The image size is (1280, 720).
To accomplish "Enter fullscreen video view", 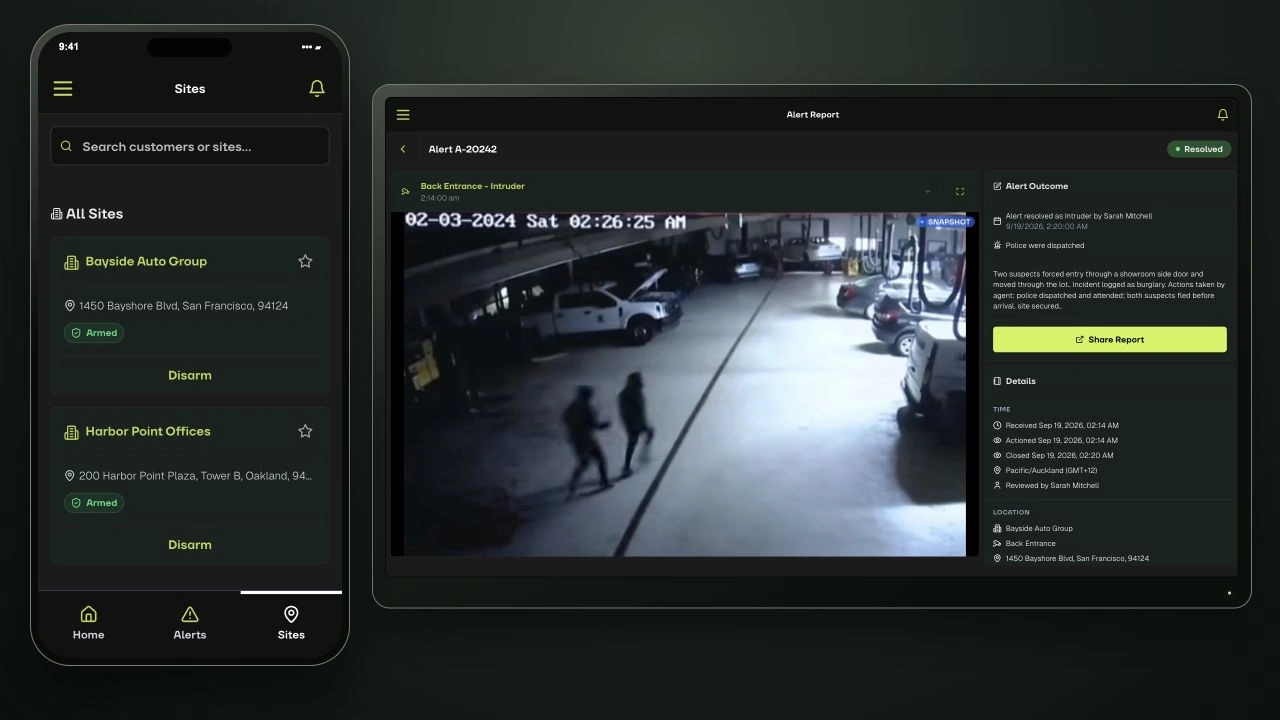I will (x=960, y=191).
